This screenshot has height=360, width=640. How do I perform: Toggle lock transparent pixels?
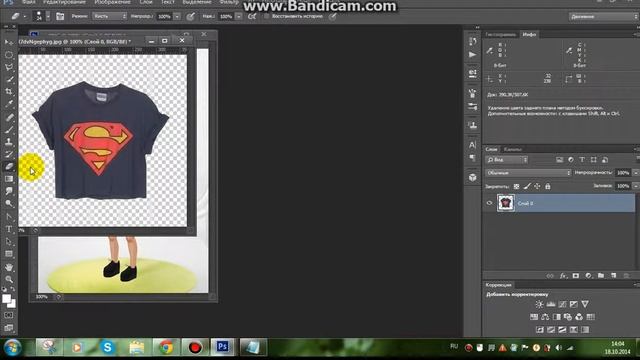click(x=516, y=186)
